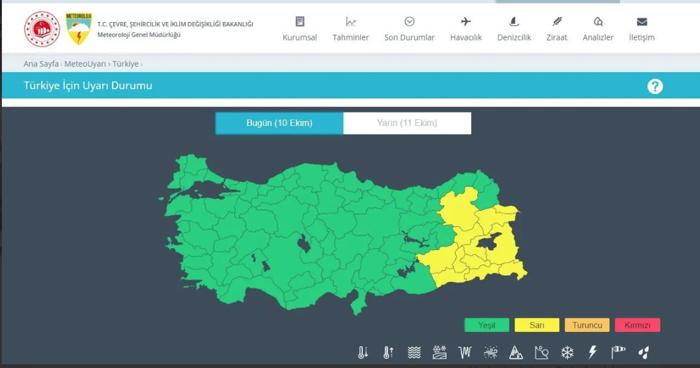
Task: Select the avalanche mountain warning icon
Action: [516, 352]
